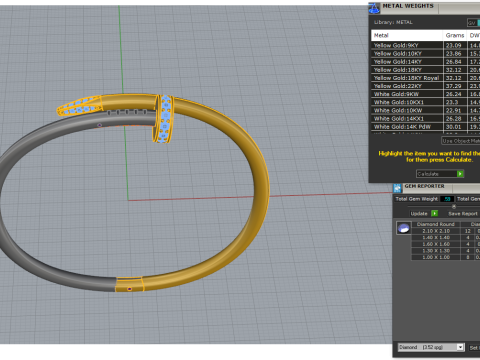The width and height of the screenshot is (480, 360).
Task: Select the Yellow Gold:10KY row
Action: pyautogui.click(x=426, y=53)
